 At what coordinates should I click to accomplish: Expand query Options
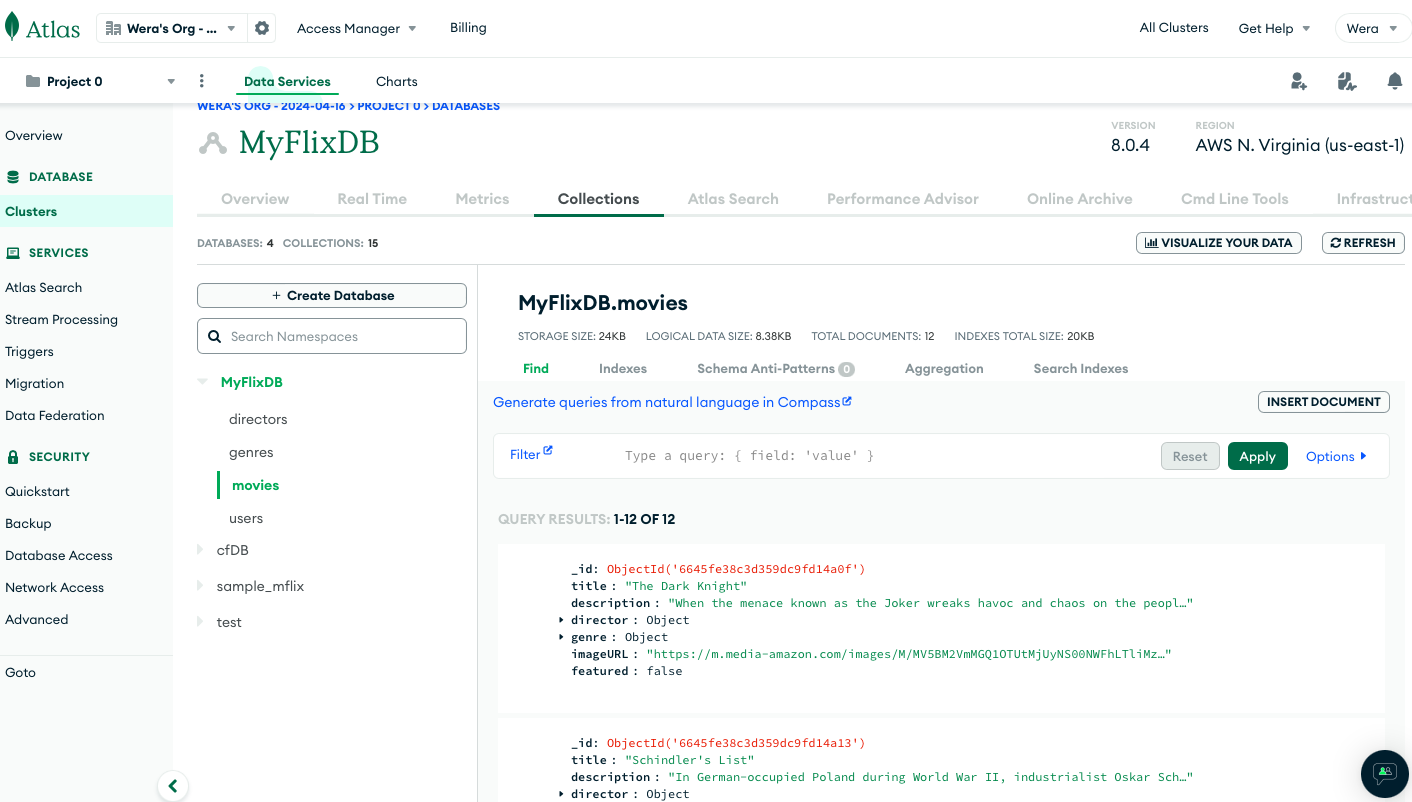1336,456
